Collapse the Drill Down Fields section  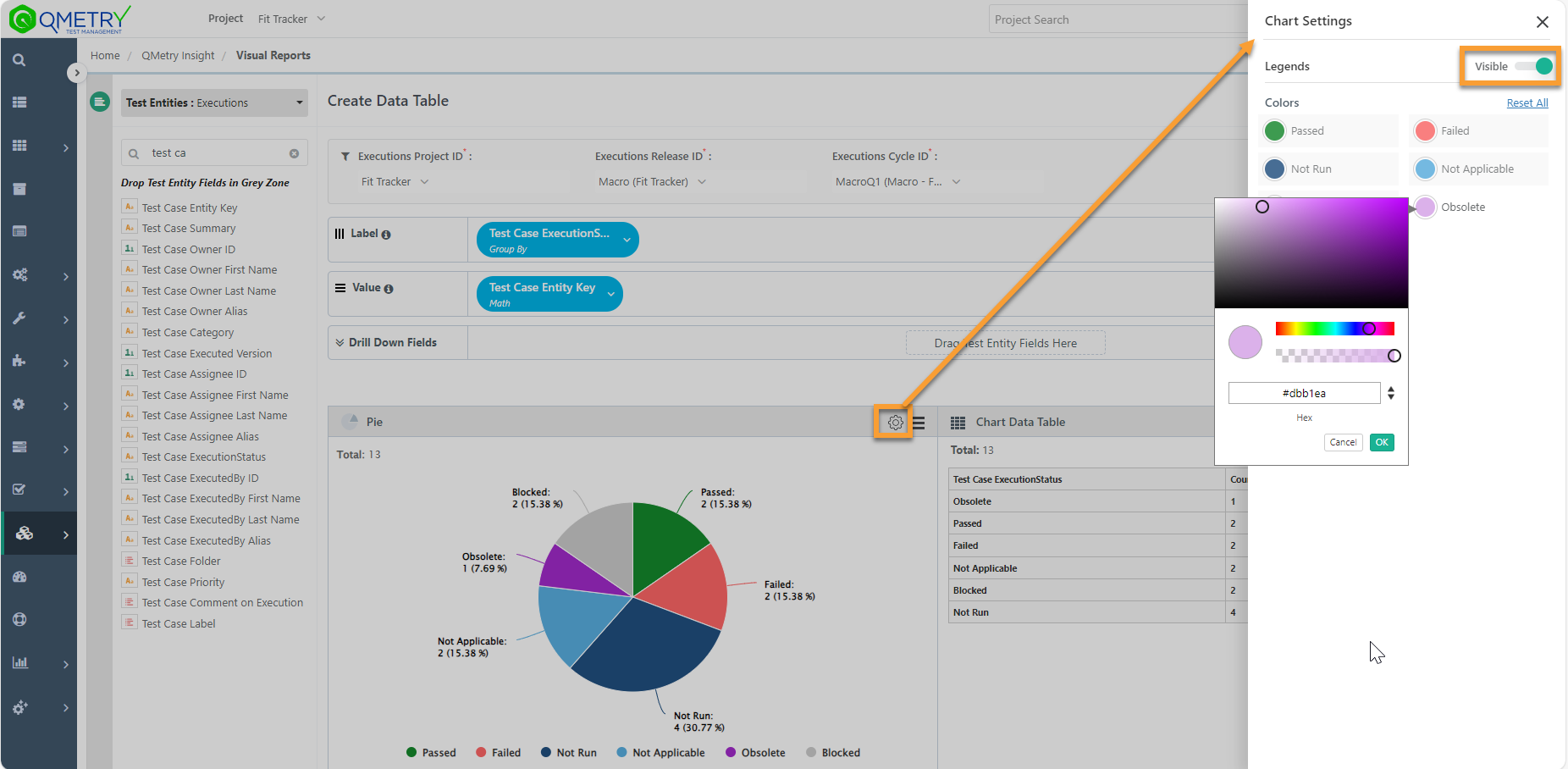click(340, 343)
